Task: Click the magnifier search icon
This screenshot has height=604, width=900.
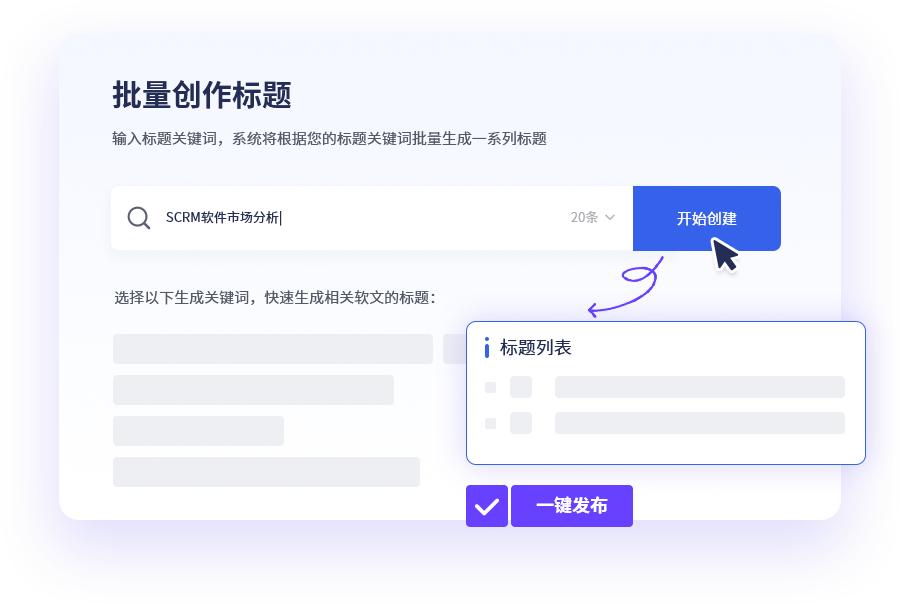Action: point(139,218)
